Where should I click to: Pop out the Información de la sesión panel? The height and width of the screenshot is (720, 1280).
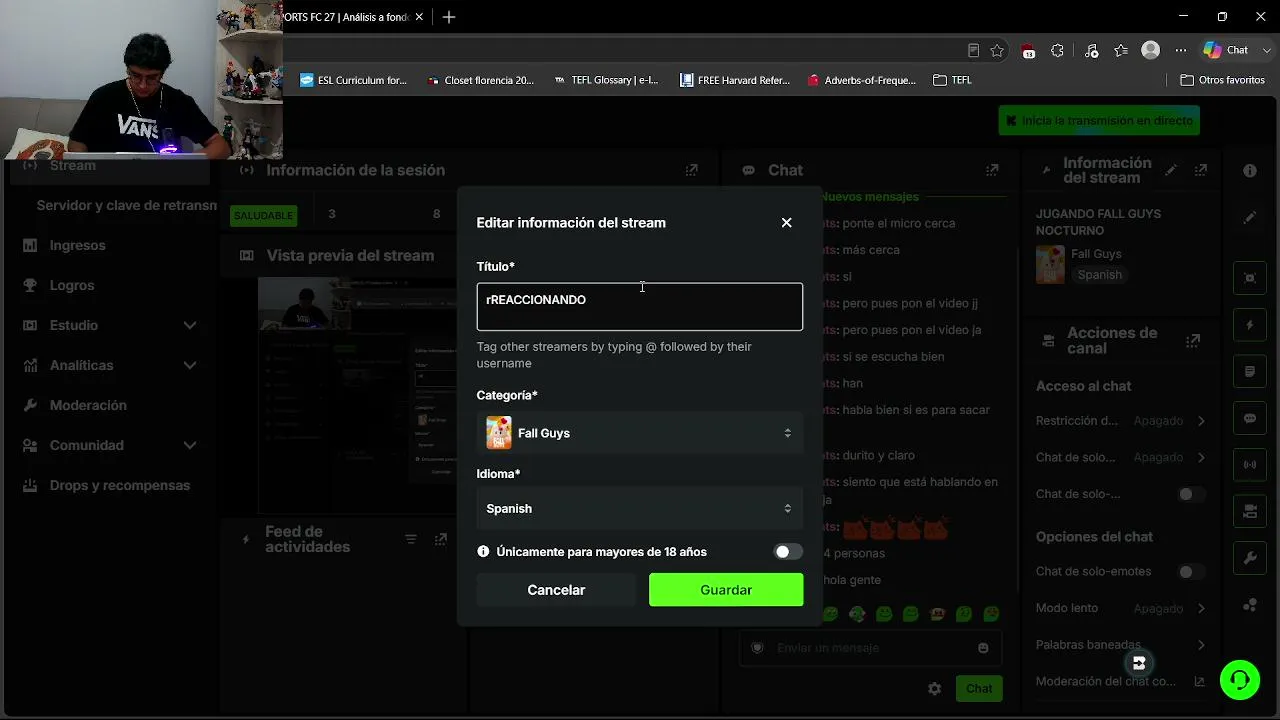tap(691, 170)
